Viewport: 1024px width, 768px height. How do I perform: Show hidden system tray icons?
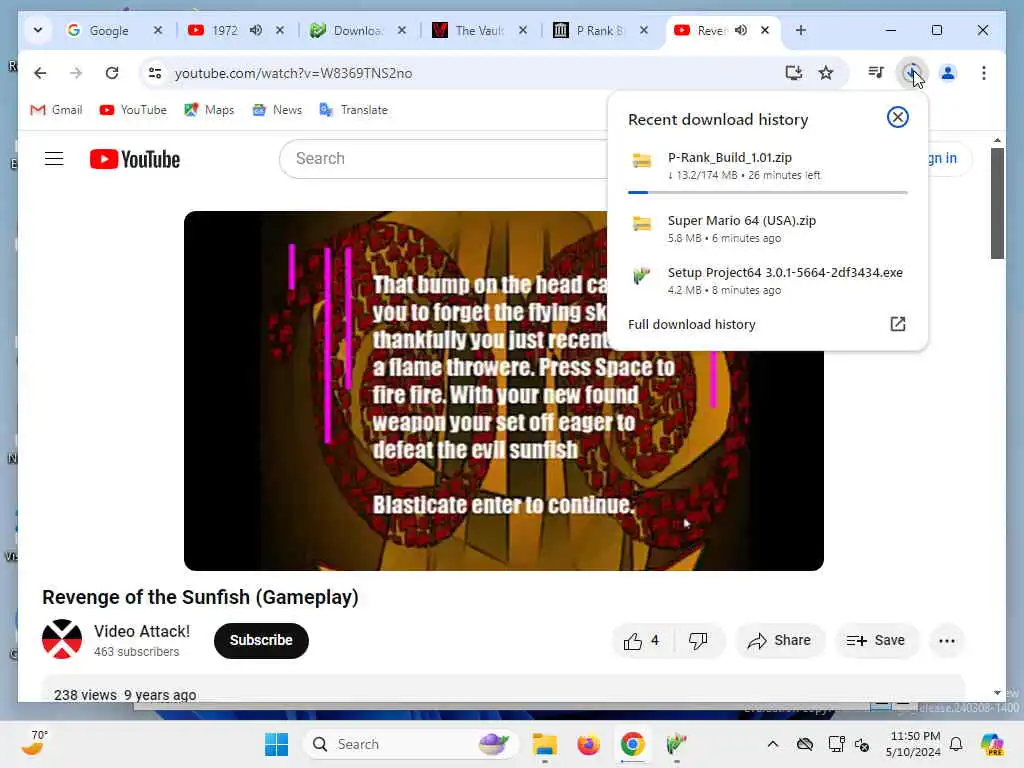(773, 744)
